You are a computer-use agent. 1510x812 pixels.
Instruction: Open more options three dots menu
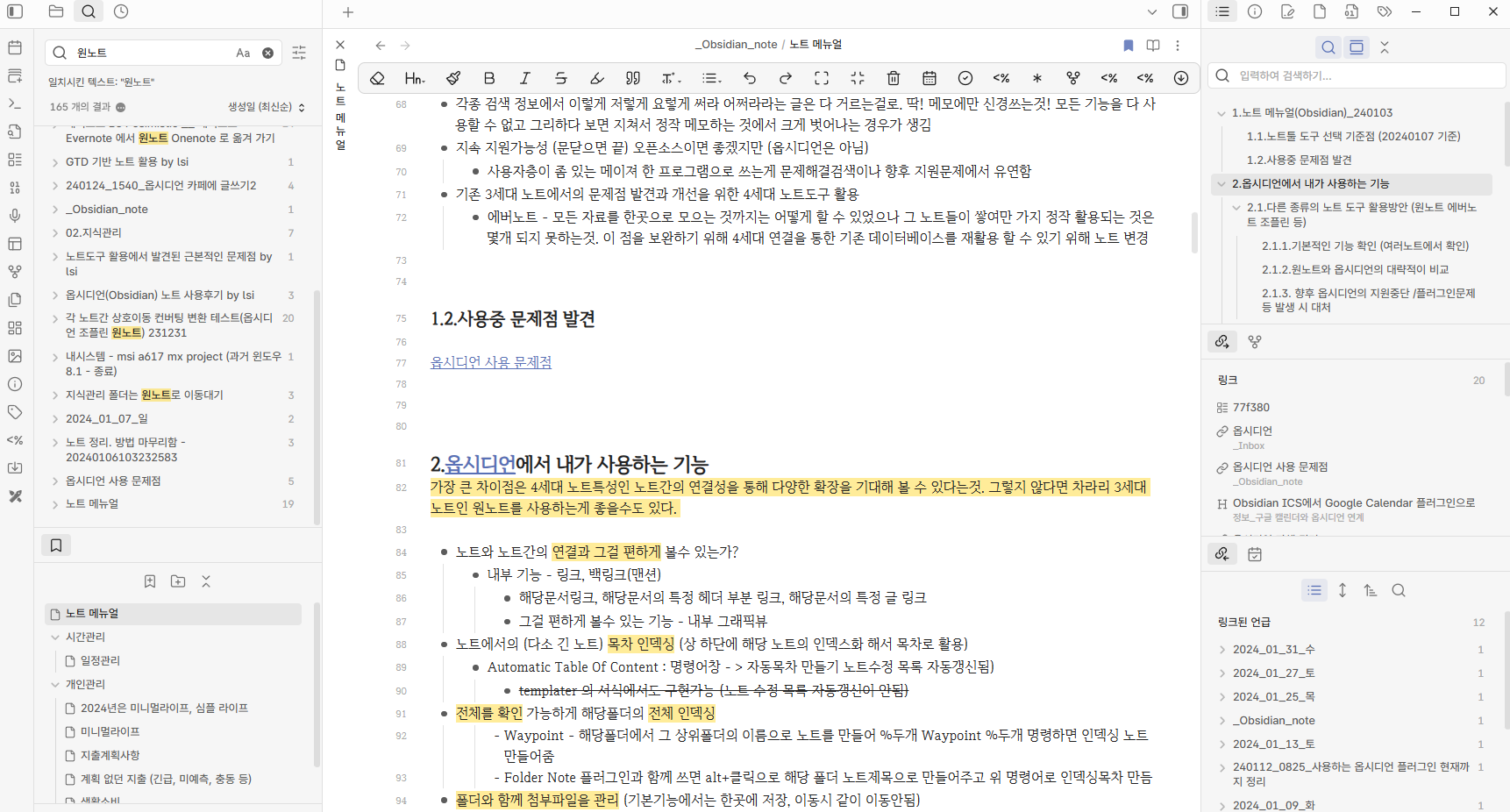click(x=1178, y=45)
